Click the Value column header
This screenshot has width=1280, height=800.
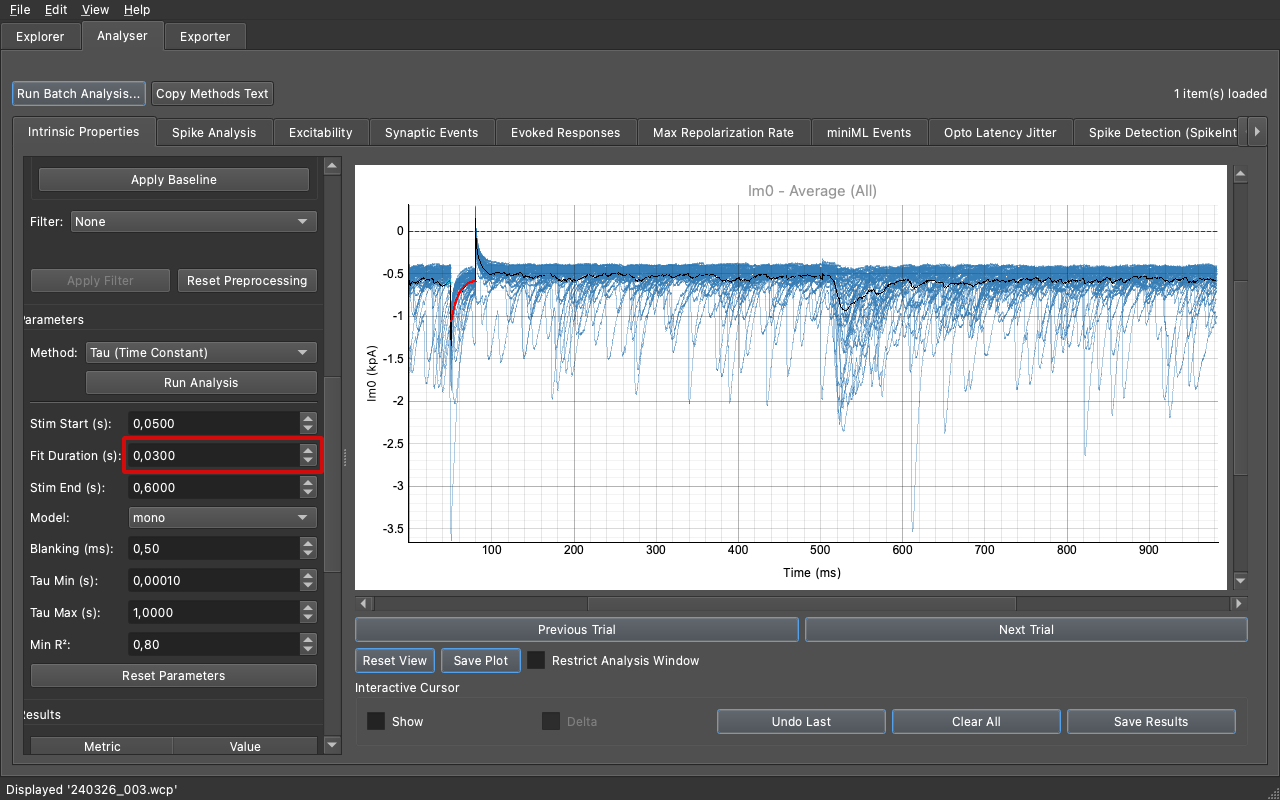[x=245, y=746]
